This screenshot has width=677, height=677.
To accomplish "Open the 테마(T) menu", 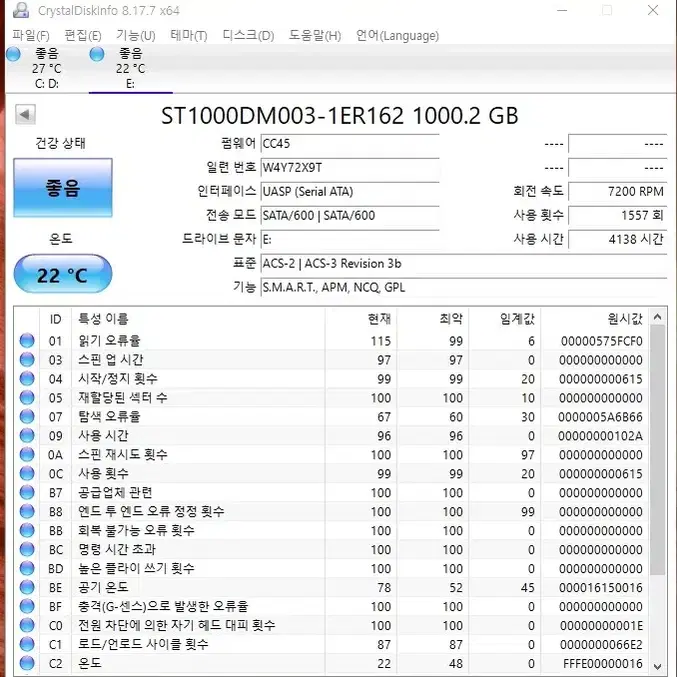I will [x=189, y=35].
